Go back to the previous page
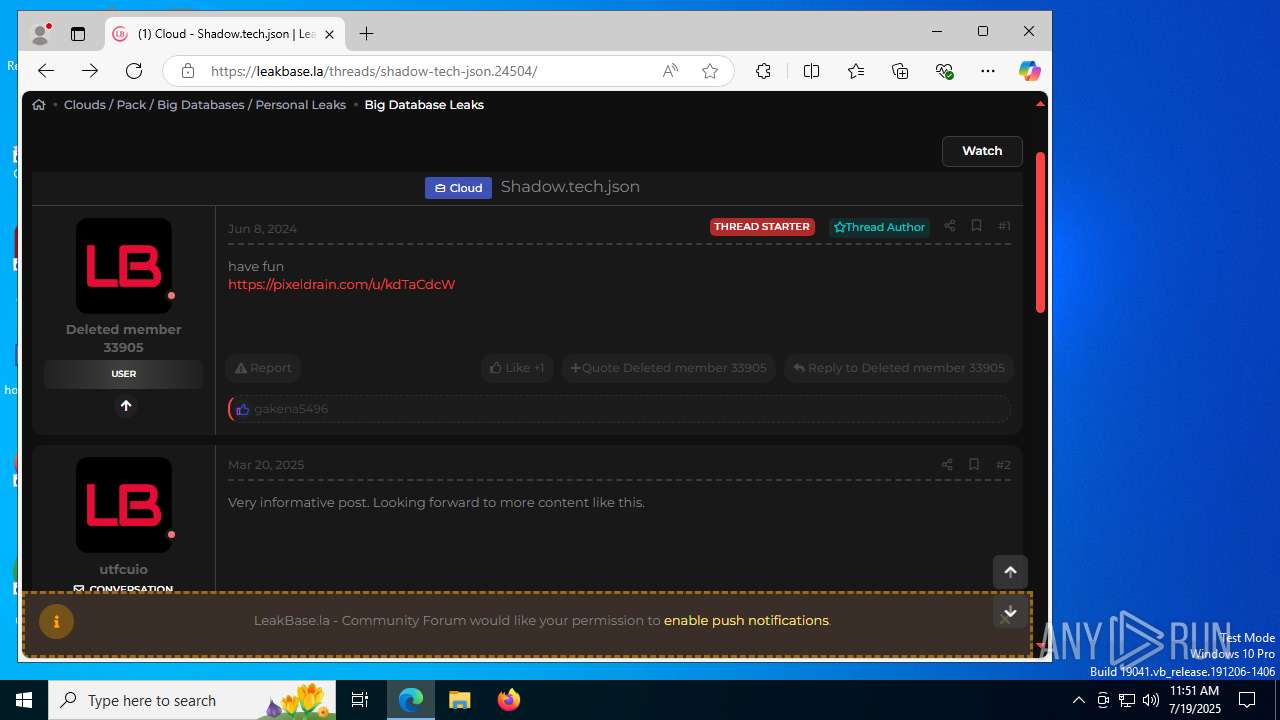The height and width of the screenshot is (720, 1280). click(46, 71)
